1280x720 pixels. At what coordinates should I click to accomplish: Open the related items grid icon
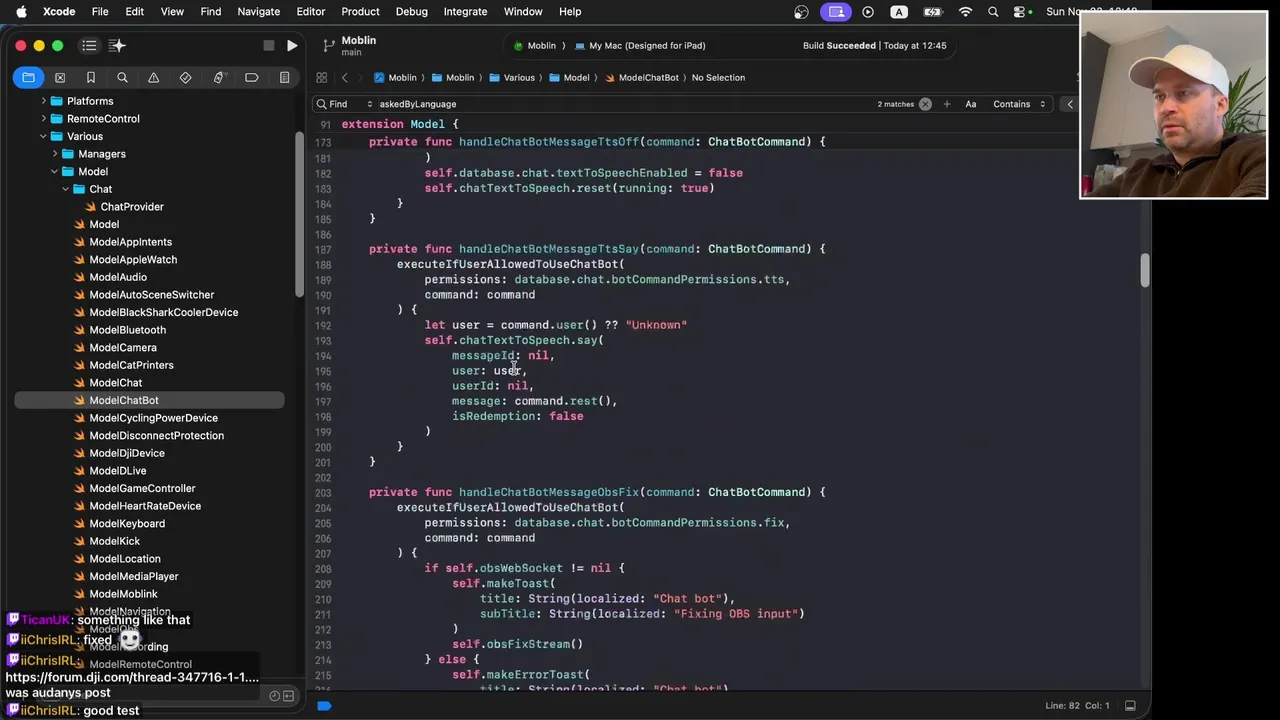point(321,77)
